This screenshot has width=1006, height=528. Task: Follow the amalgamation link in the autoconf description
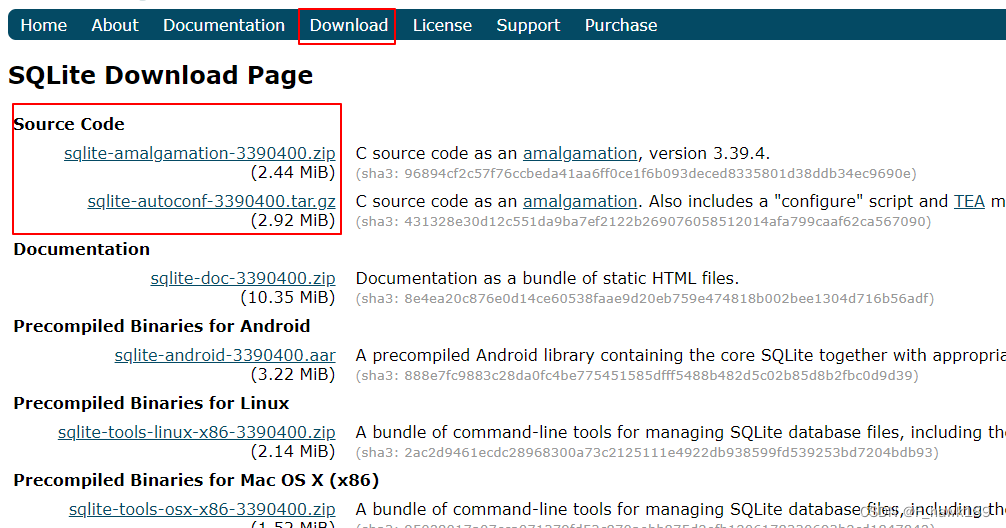pos(580,201)
